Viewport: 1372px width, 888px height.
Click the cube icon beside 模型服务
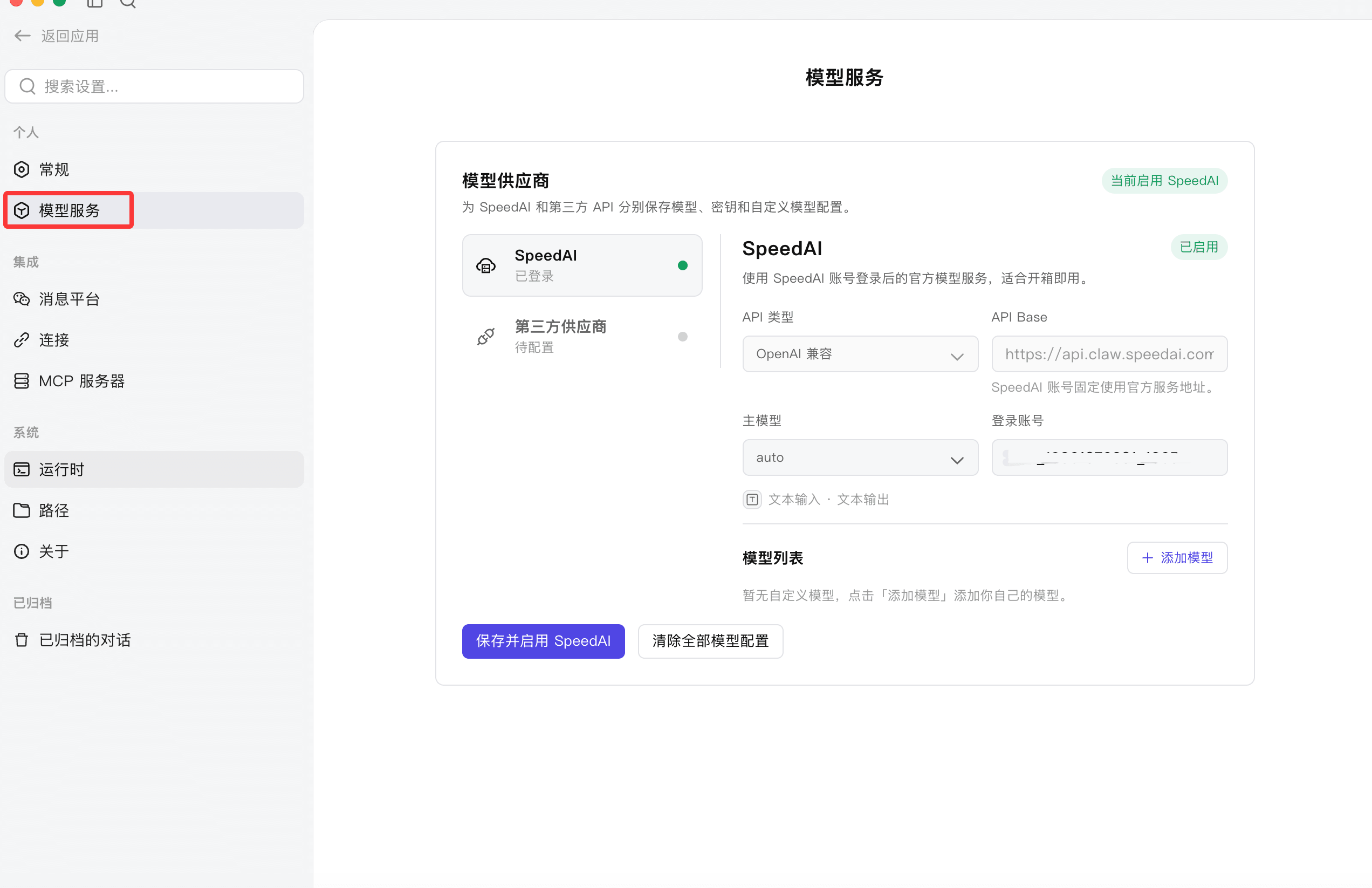coord(22,210)
